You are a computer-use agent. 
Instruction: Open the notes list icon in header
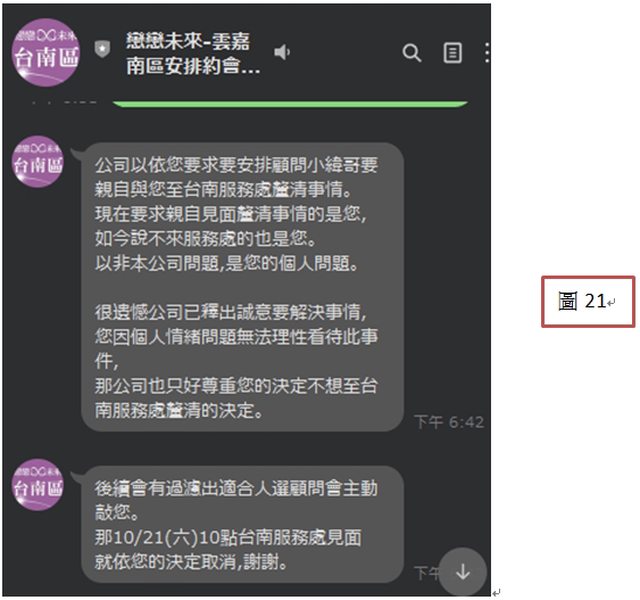click(453, 53)
